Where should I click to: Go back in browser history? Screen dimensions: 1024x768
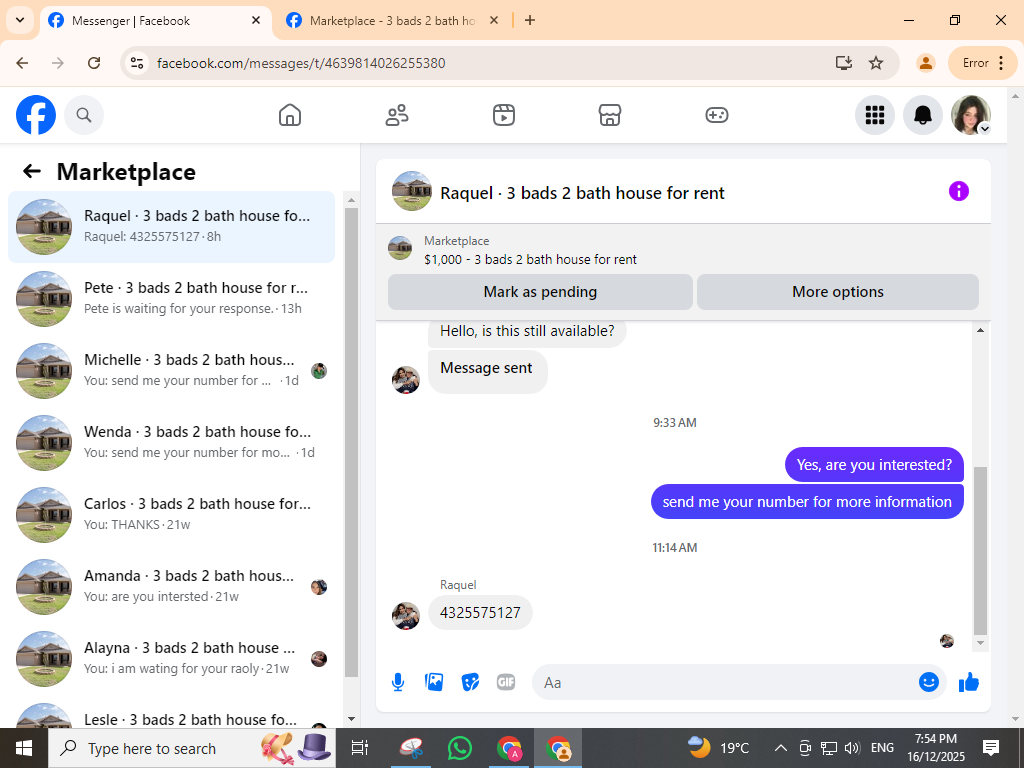click(x=22, y=63)
